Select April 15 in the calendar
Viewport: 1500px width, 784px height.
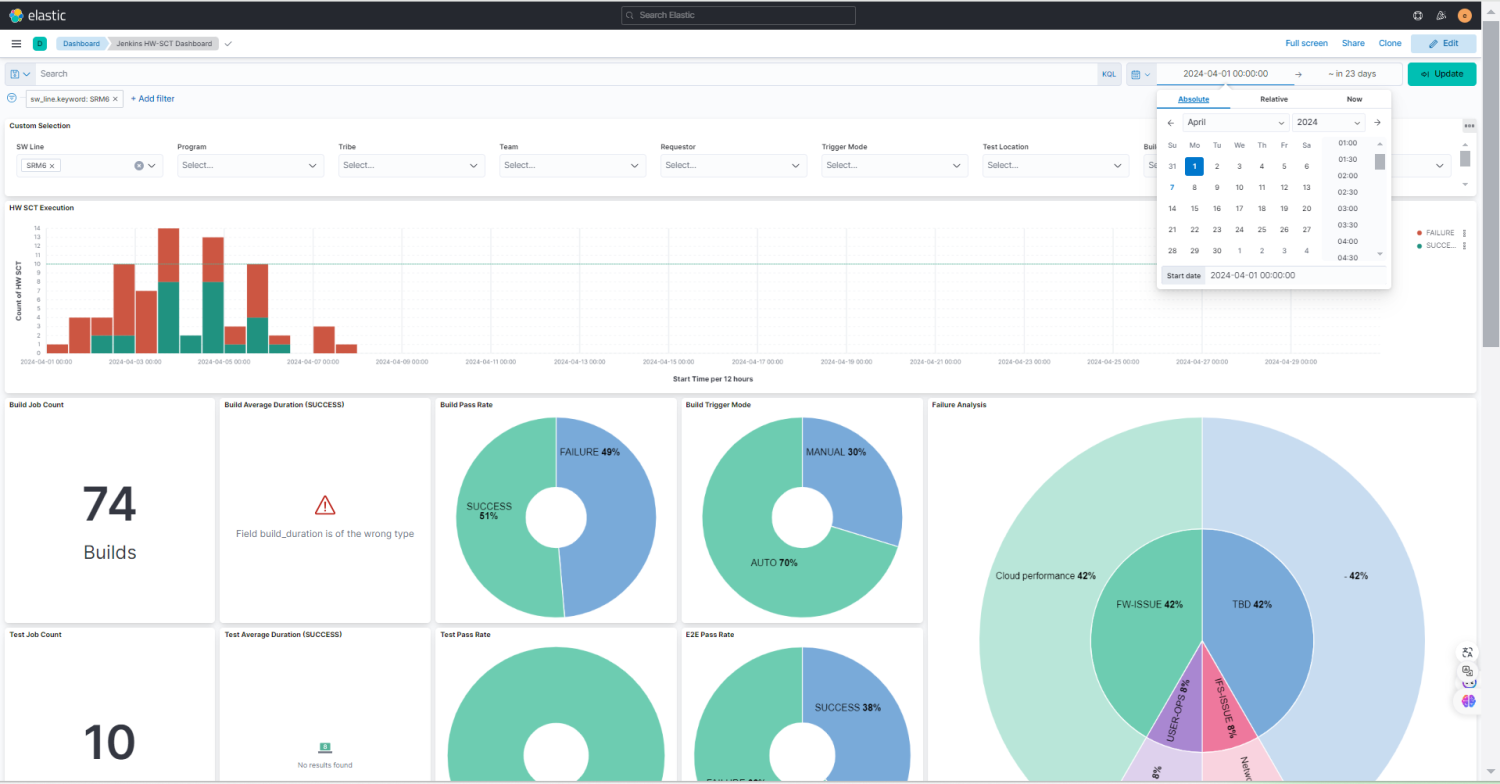(1194, 208)
